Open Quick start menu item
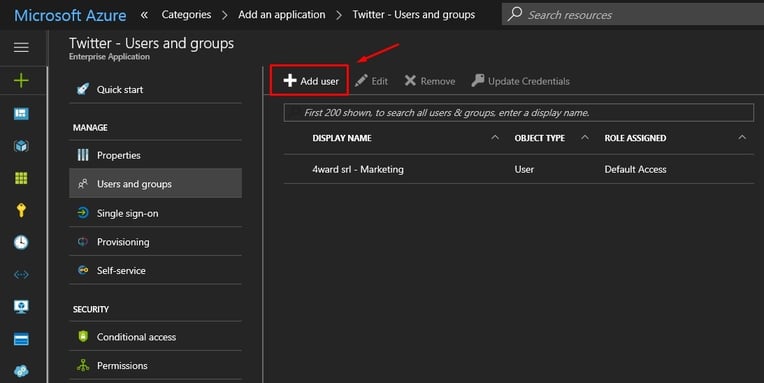 (x=155, y=90)
